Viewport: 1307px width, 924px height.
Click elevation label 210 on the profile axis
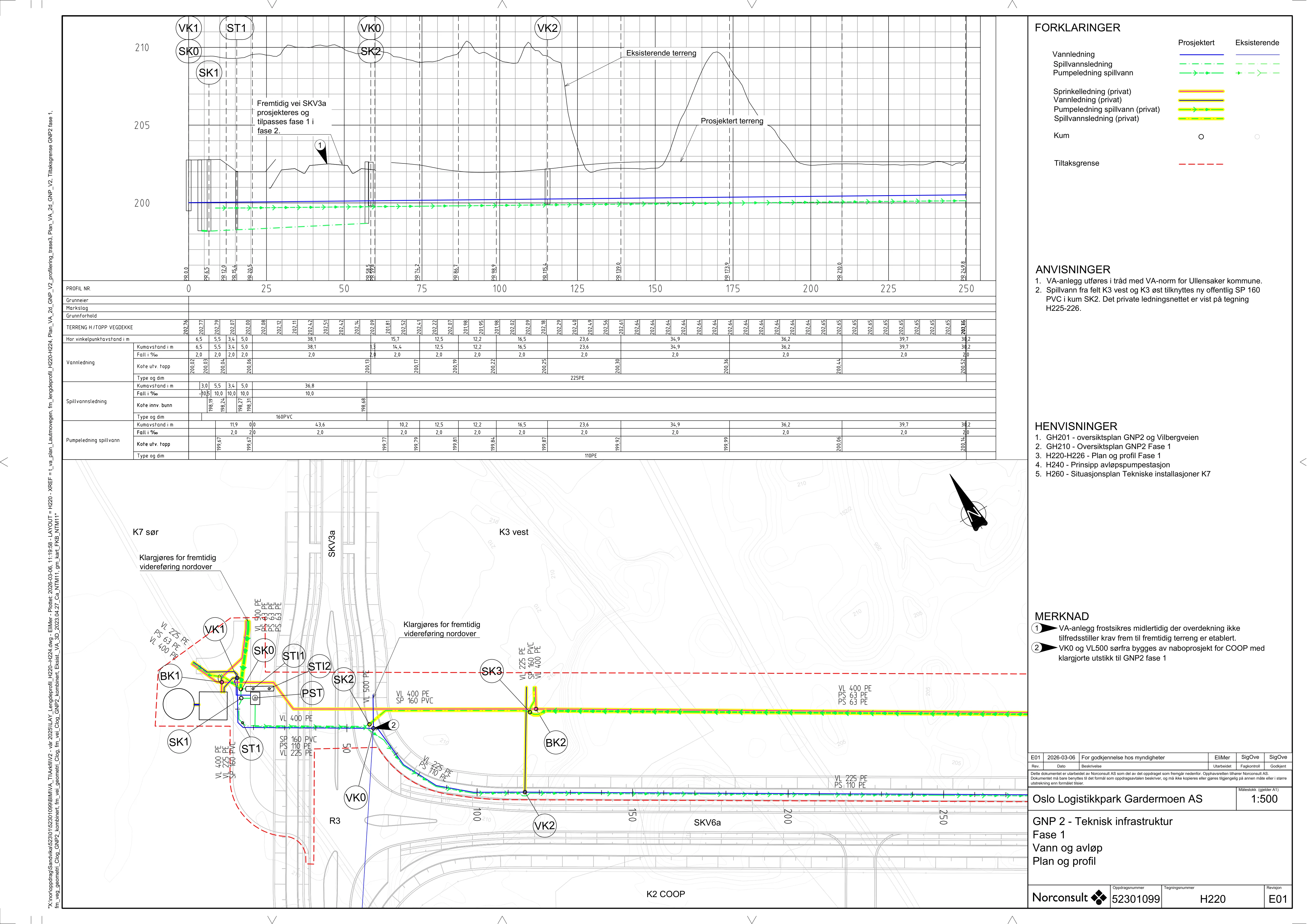pos(142,48)
